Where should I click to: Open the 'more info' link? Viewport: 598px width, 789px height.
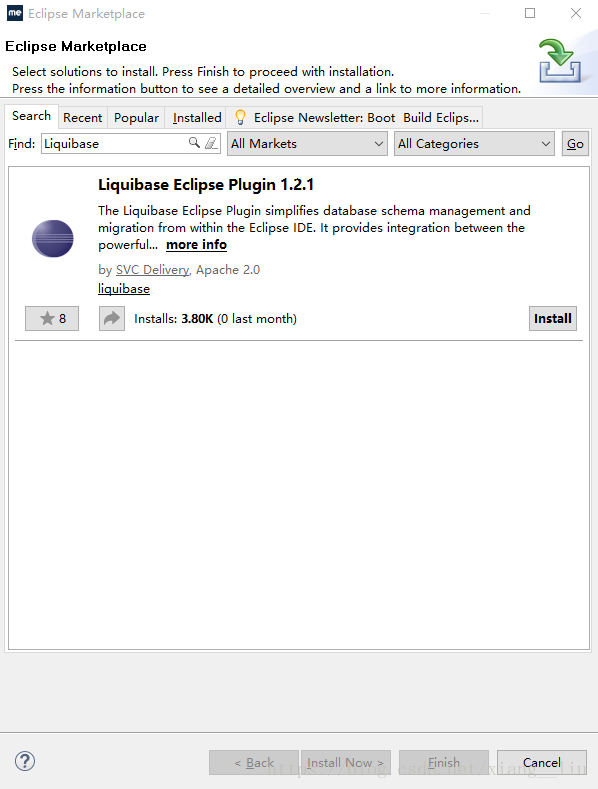coord(196,245)
